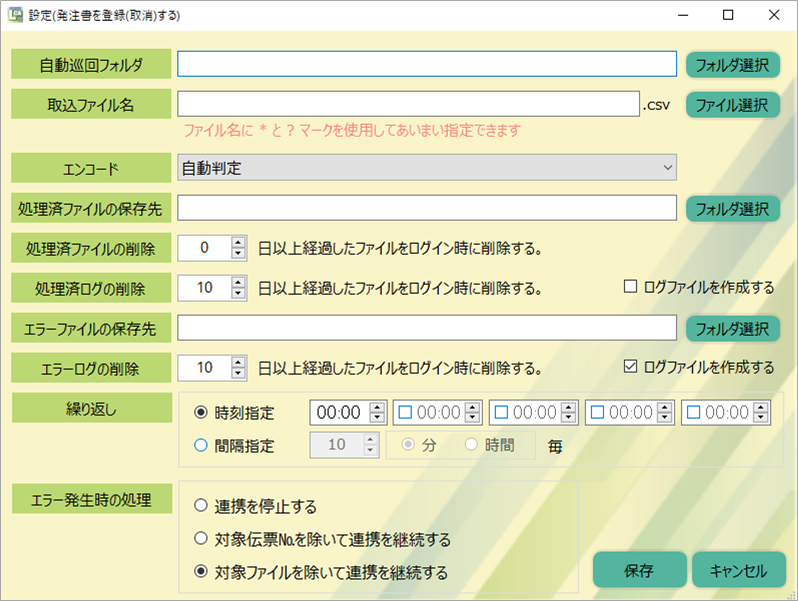Select 対象伝票№を除いて連携を継続する option
798x601 pixels.
point(201,539)
